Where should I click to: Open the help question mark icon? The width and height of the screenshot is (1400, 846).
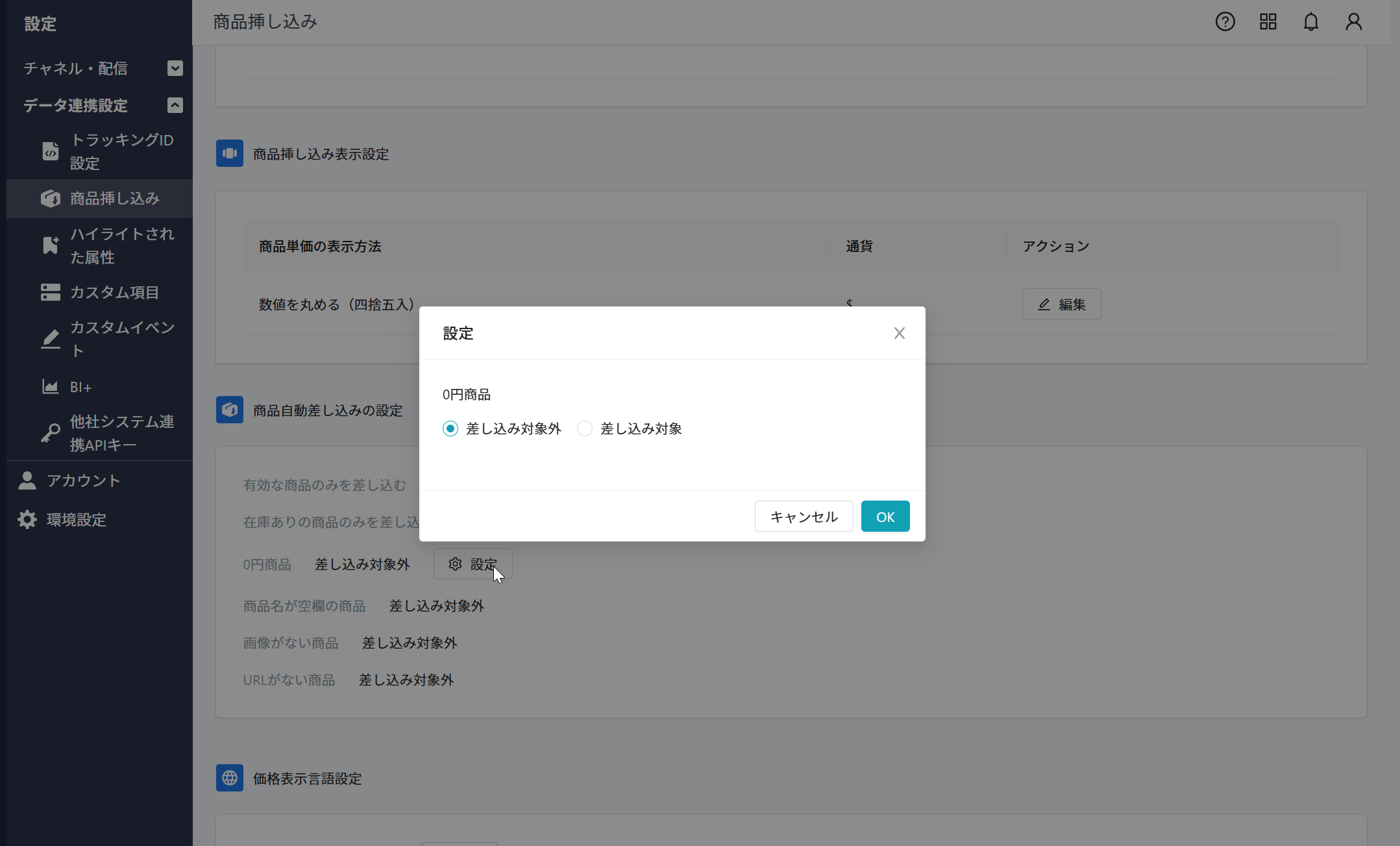pyautogui.click(x=1225, y=21)
